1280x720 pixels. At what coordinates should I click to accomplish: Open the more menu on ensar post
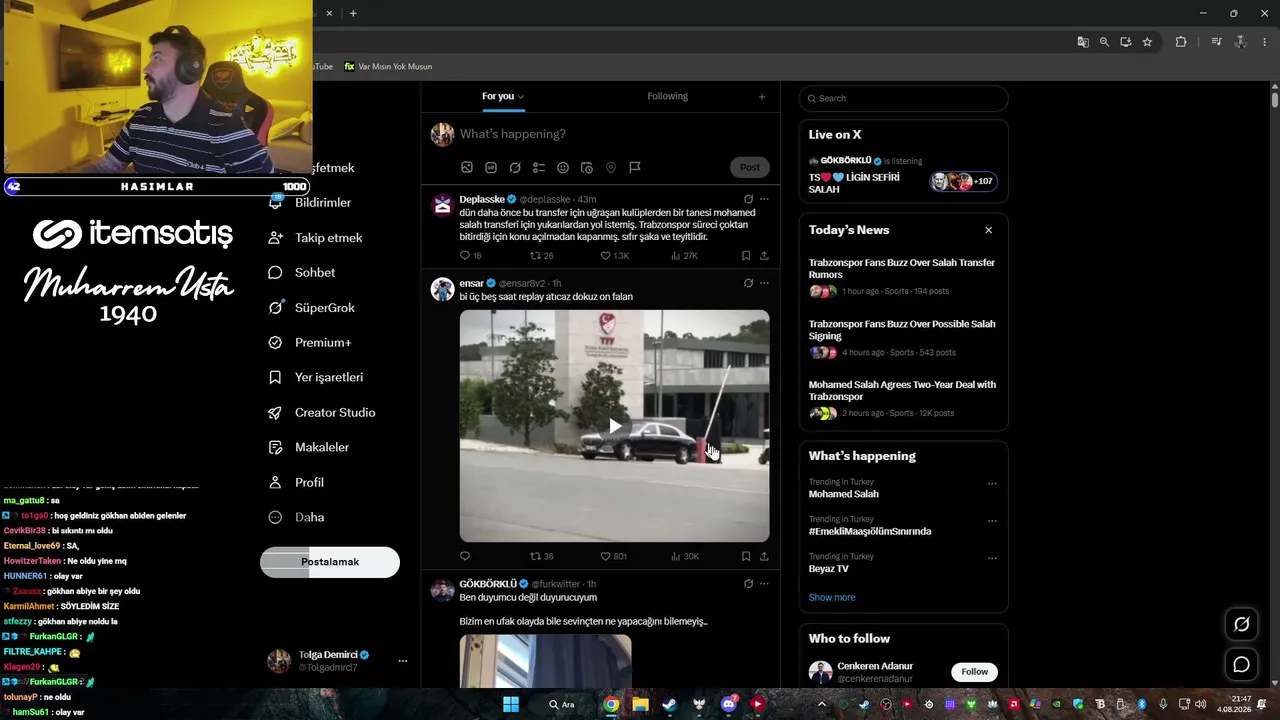[764, 283]
